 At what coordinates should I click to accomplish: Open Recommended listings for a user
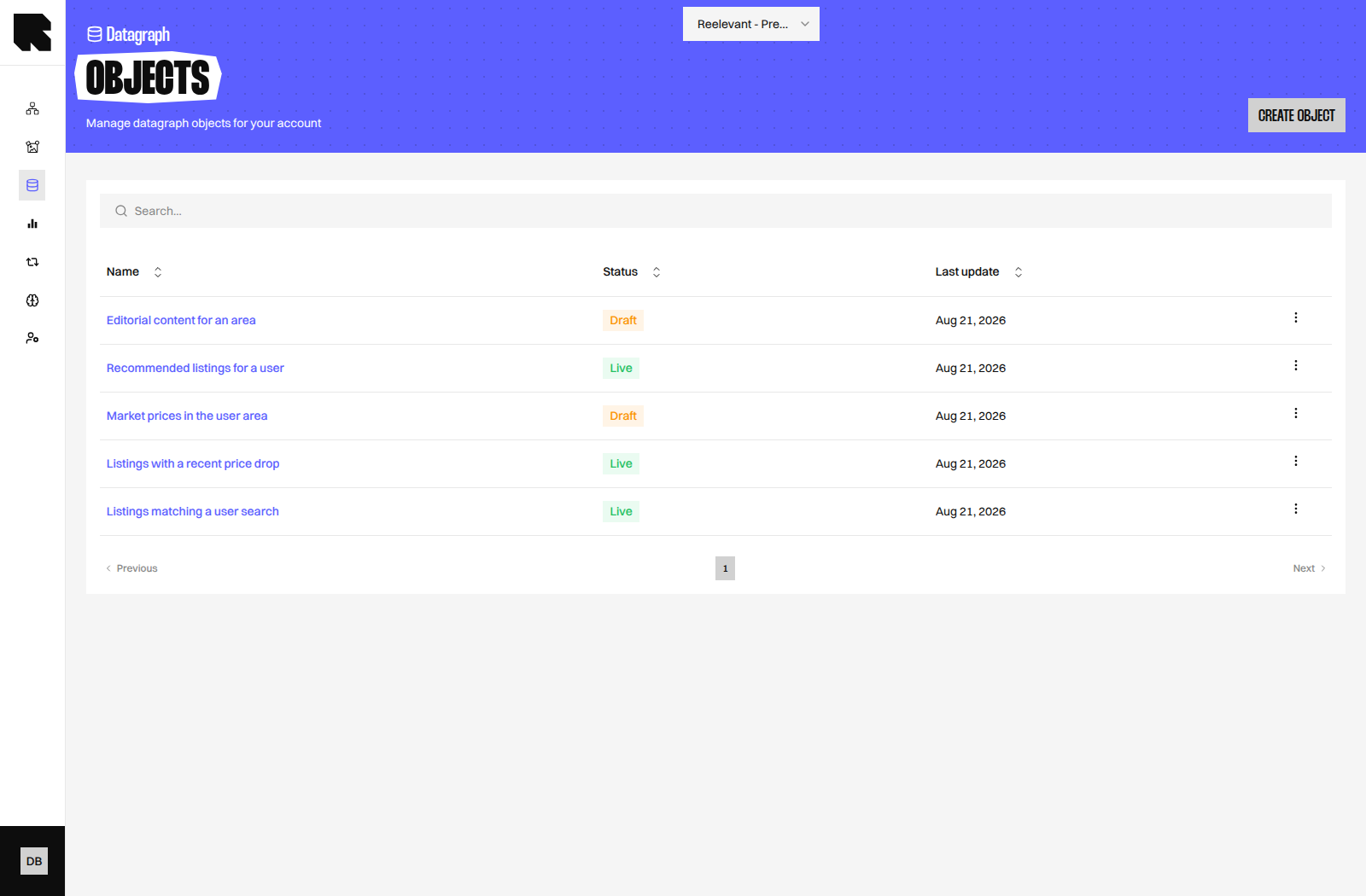click(x=196, y=368)
